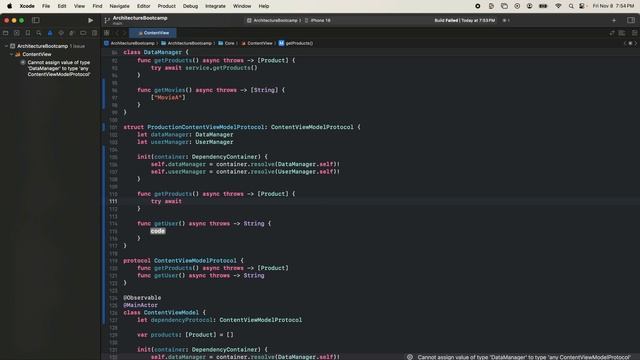Screen dimensions: 640x360
Task: Toggle the navigator sidebar panel
Action: 36,20
